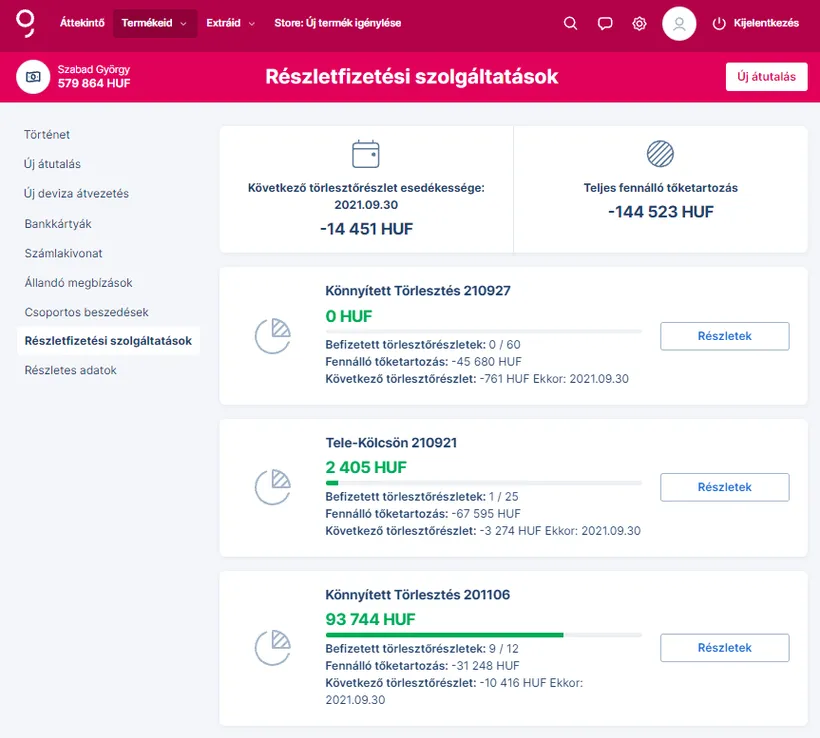
Task: Select Számlakivonat from the sidebar
Action: [x=63, y=254]
